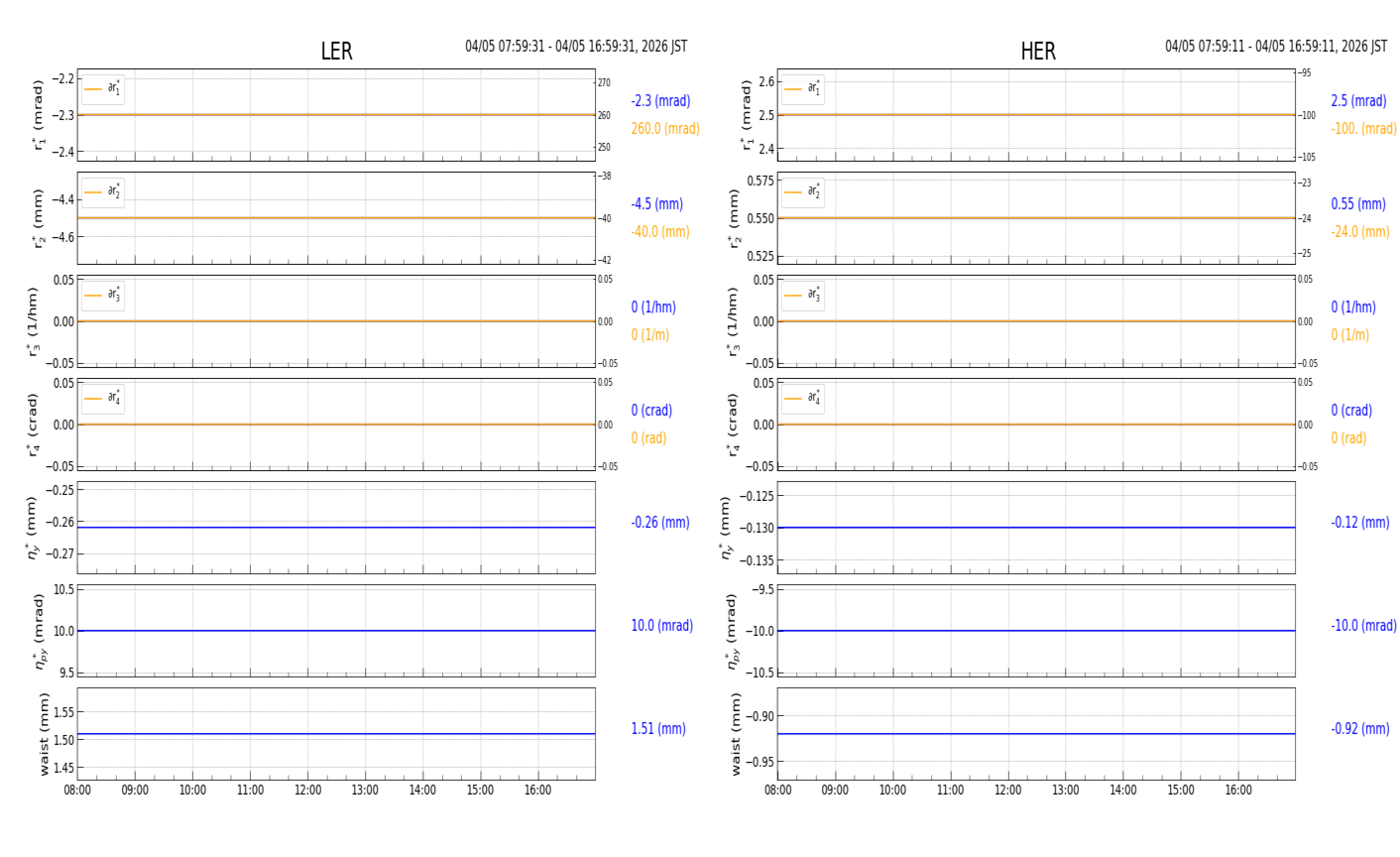This screenshot has height=857, width=1400.
Task: Select the HER ηy* (mm) axis label
Action: point(726,528)
